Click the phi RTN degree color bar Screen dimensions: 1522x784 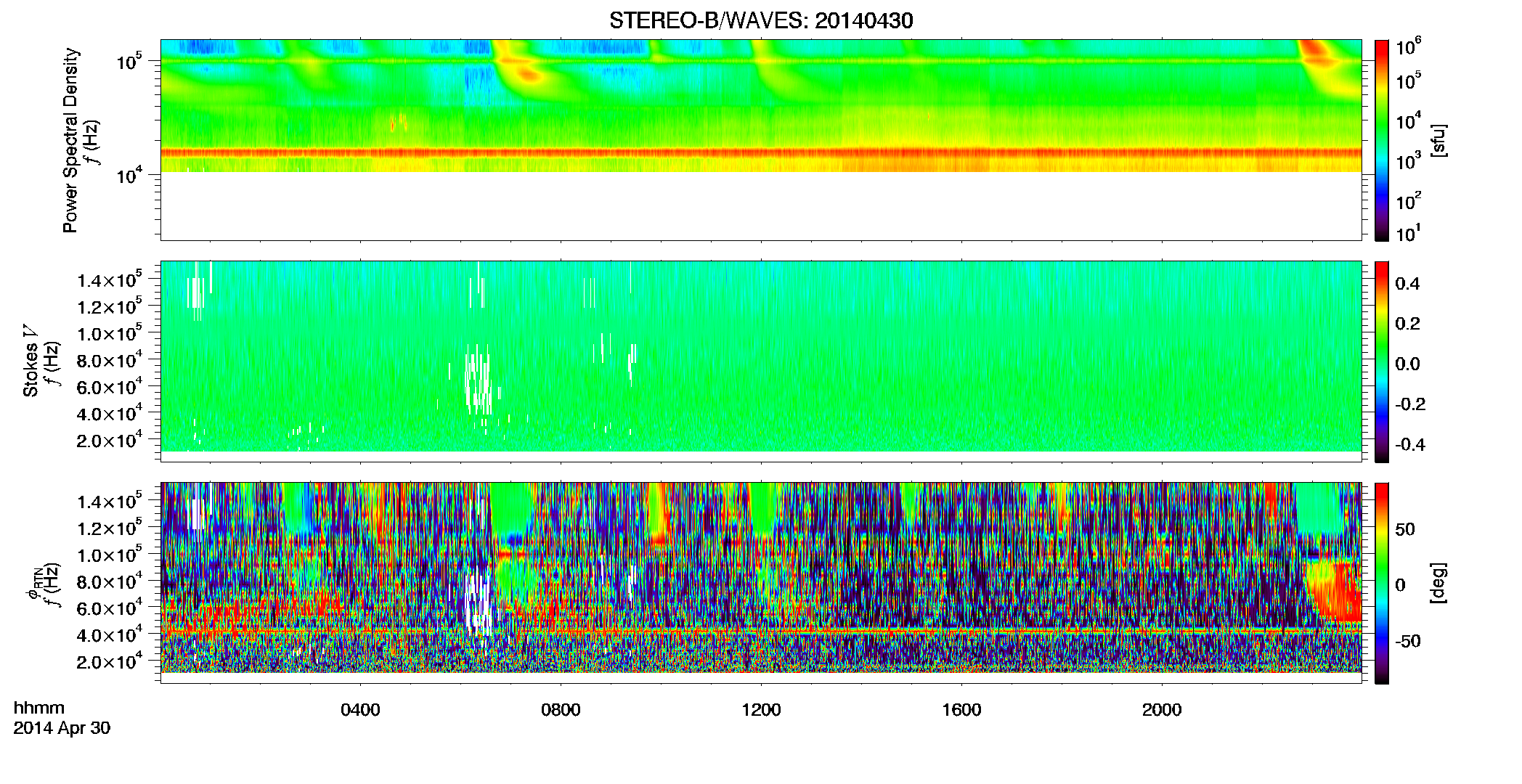point(1382,583)
